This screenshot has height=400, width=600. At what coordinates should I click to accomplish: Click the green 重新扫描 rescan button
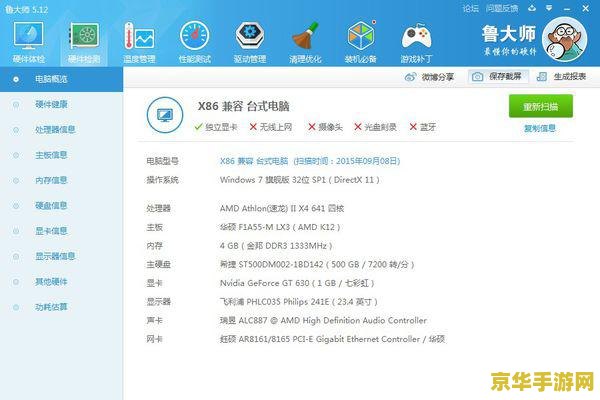(x=541, y=106)
